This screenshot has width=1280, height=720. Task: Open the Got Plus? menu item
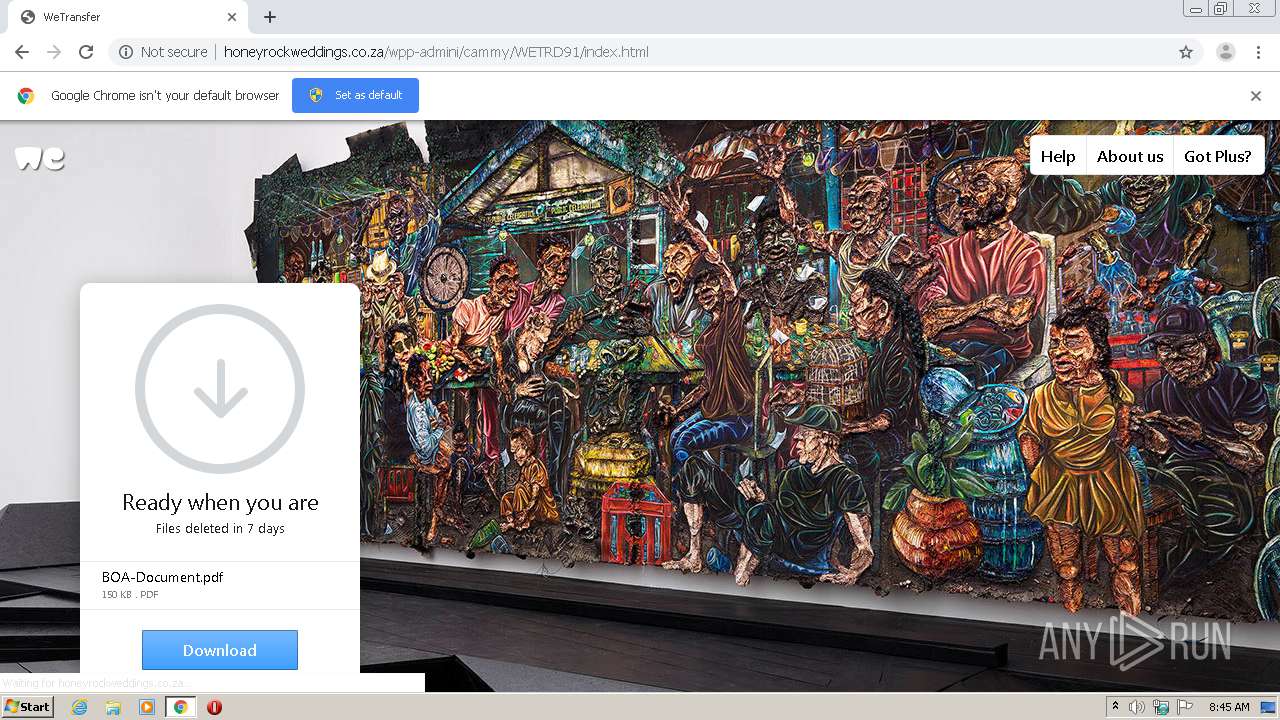pyautogui.click(x=1218, y=156)
